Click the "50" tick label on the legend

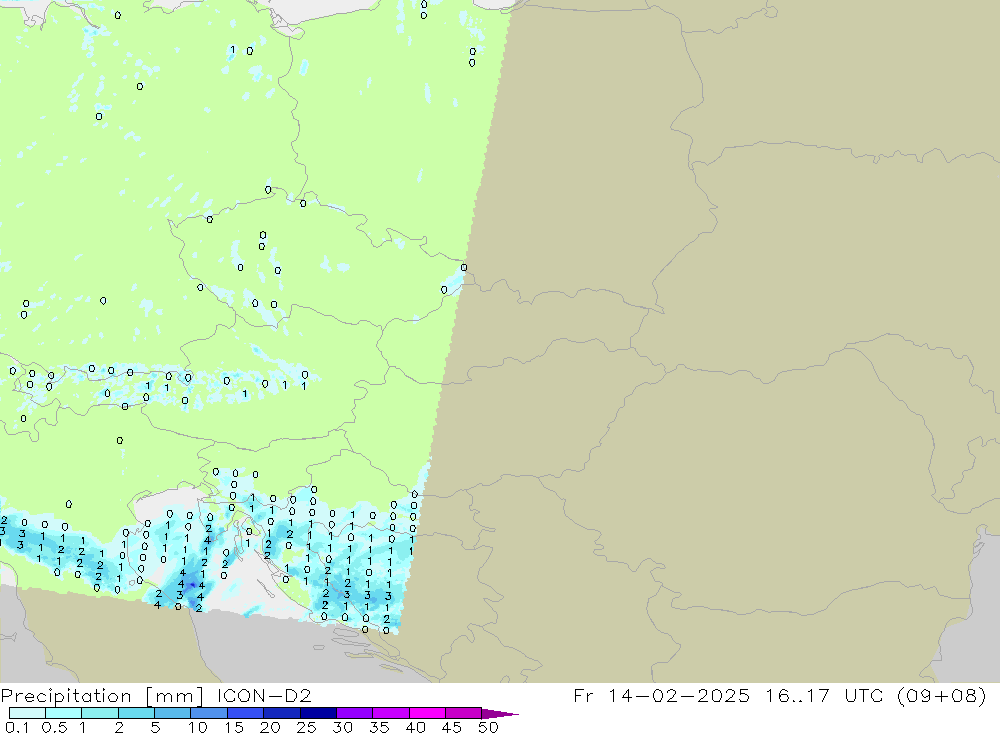pos(487,727)
